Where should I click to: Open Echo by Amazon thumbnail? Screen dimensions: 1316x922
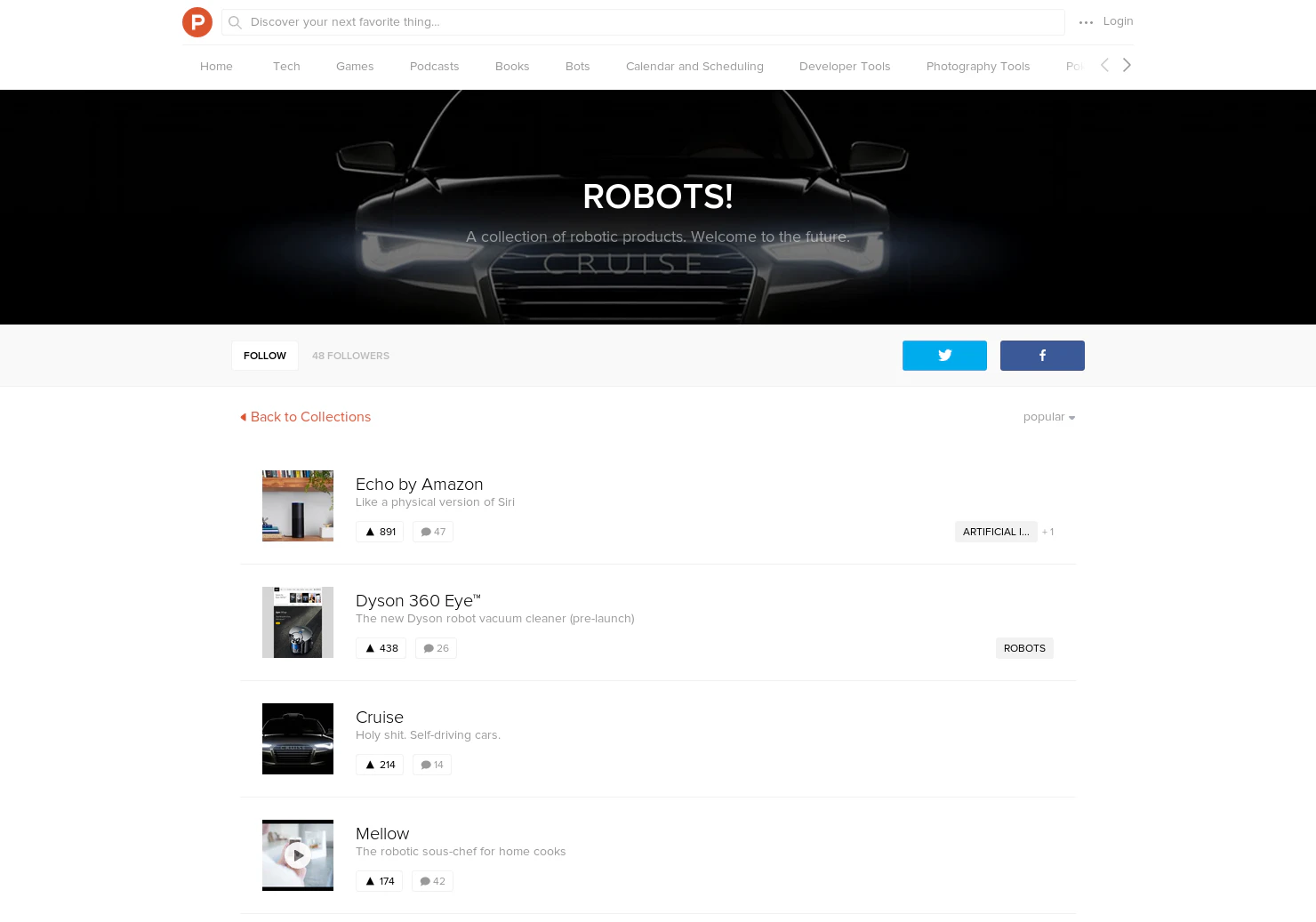tap(298, 506)
